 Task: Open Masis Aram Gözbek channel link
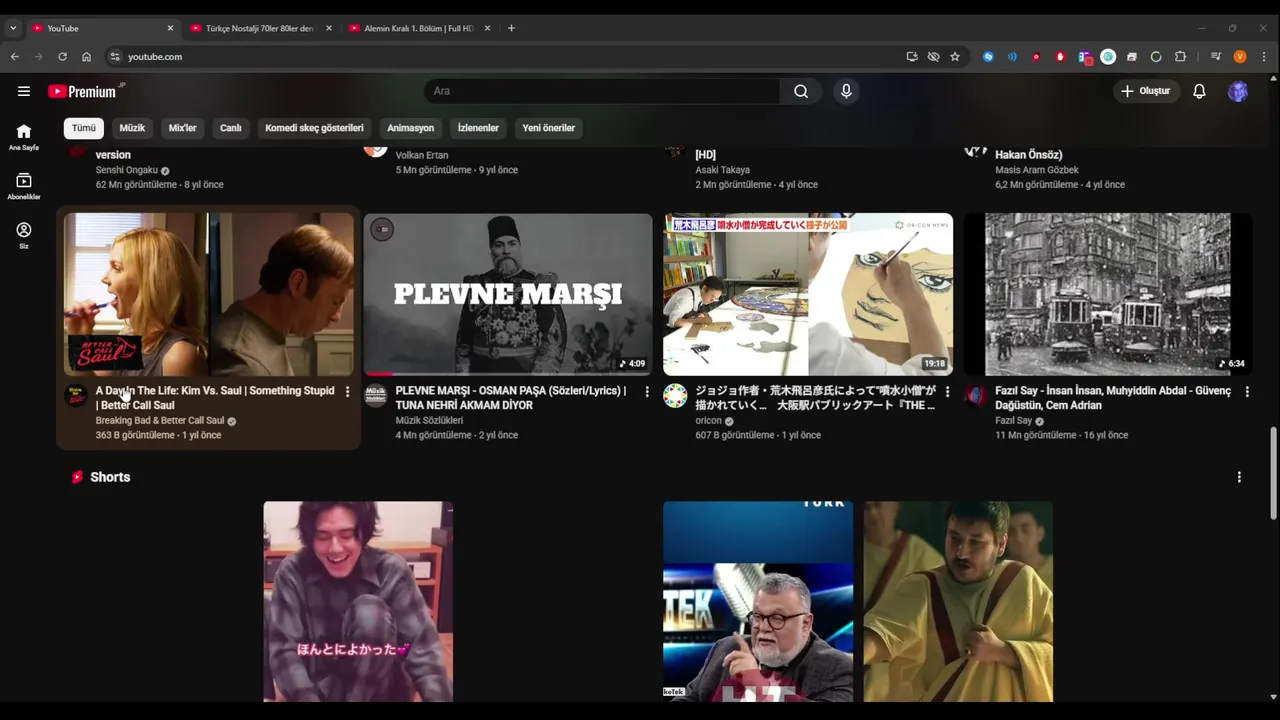click(1037, 170)
